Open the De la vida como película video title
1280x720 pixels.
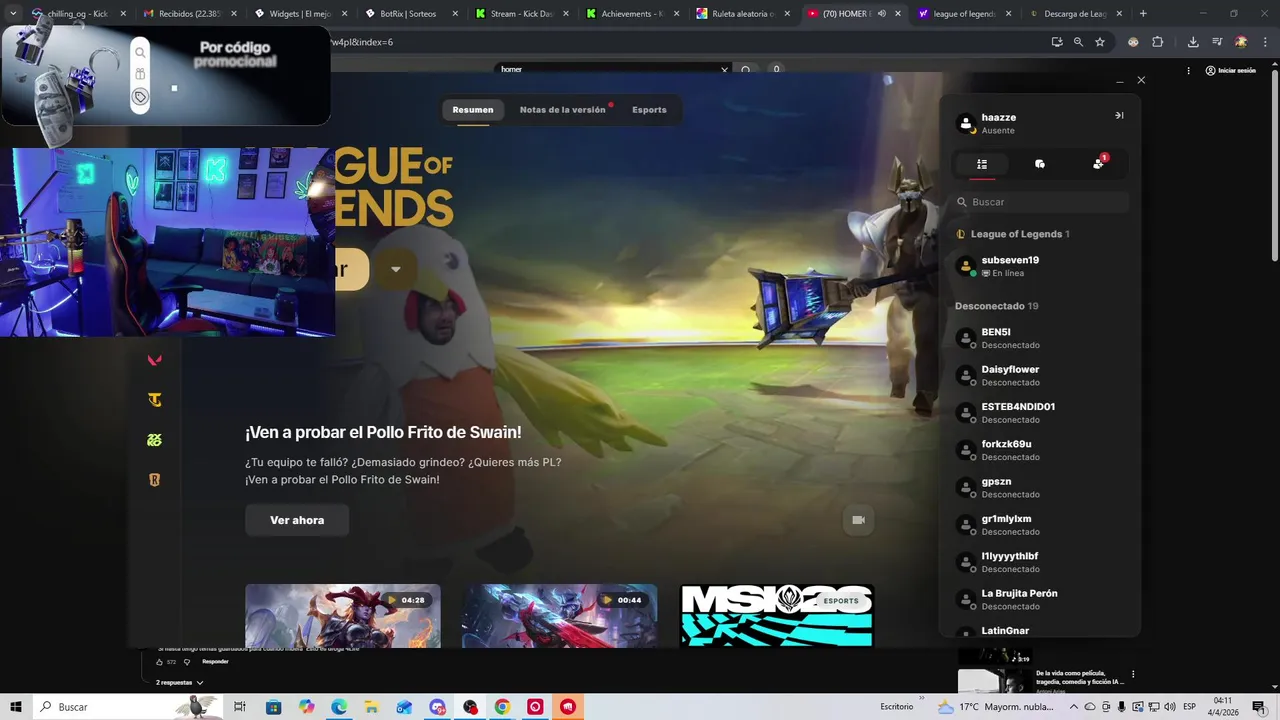pos(1079,678)
